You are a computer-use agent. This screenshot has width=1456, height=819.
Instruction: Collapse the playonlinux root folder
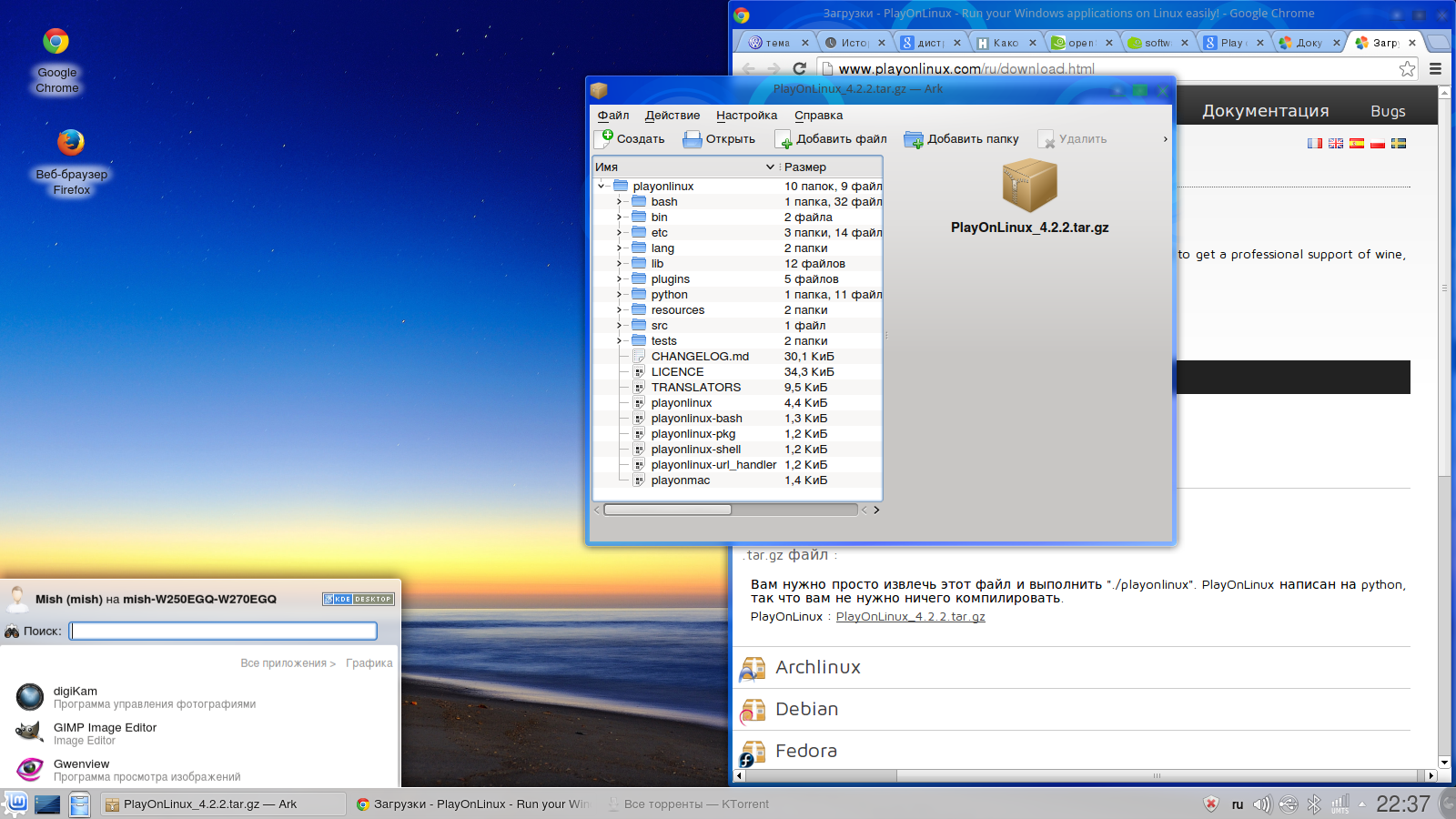click(x=602, y=186)
